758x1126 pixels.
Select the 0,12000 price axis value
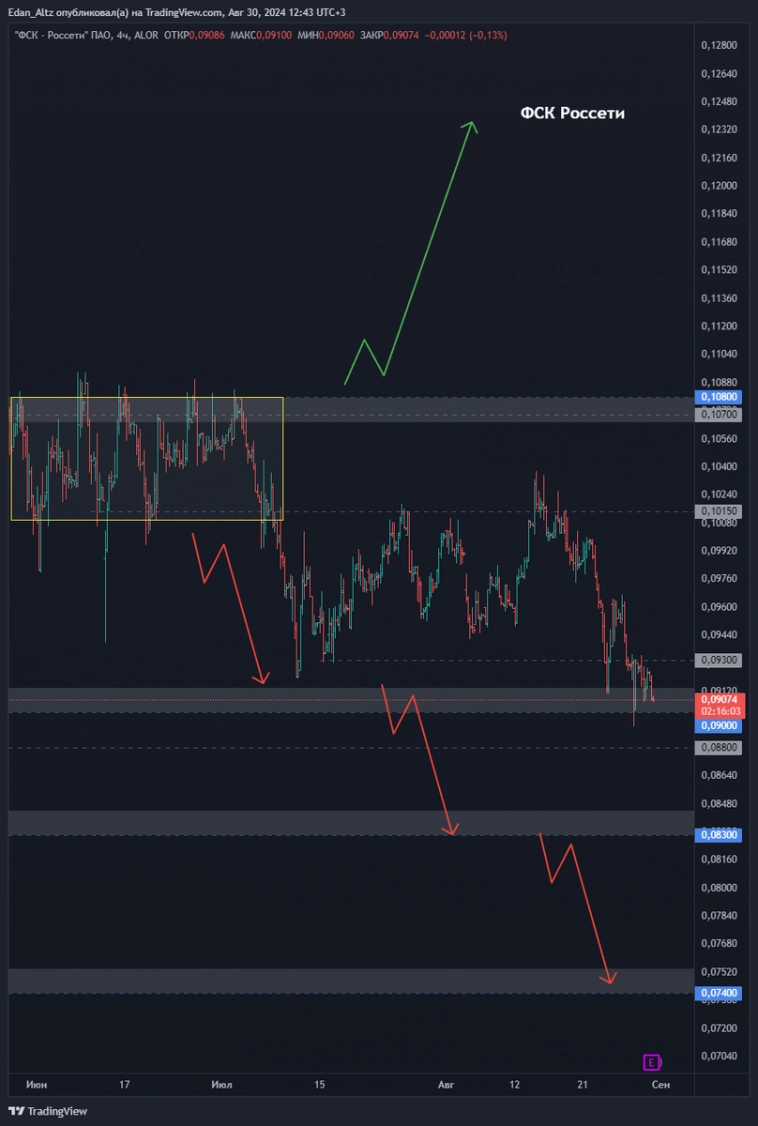tap(717, 185)
